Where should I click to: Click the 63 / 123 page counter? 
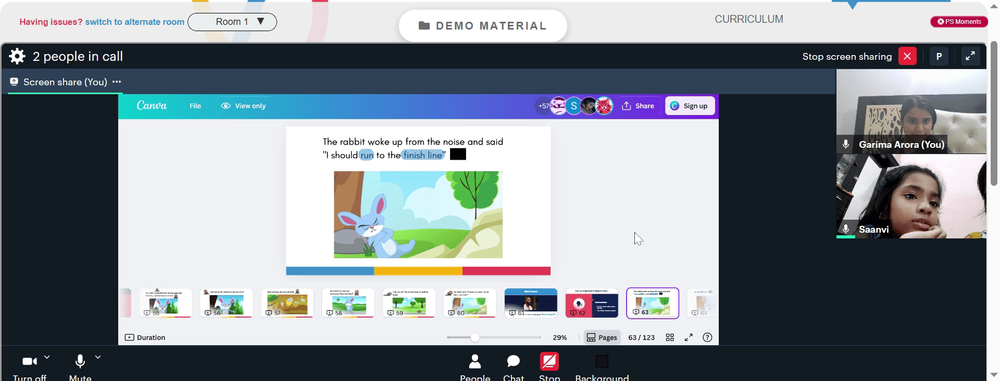point(641,338)
